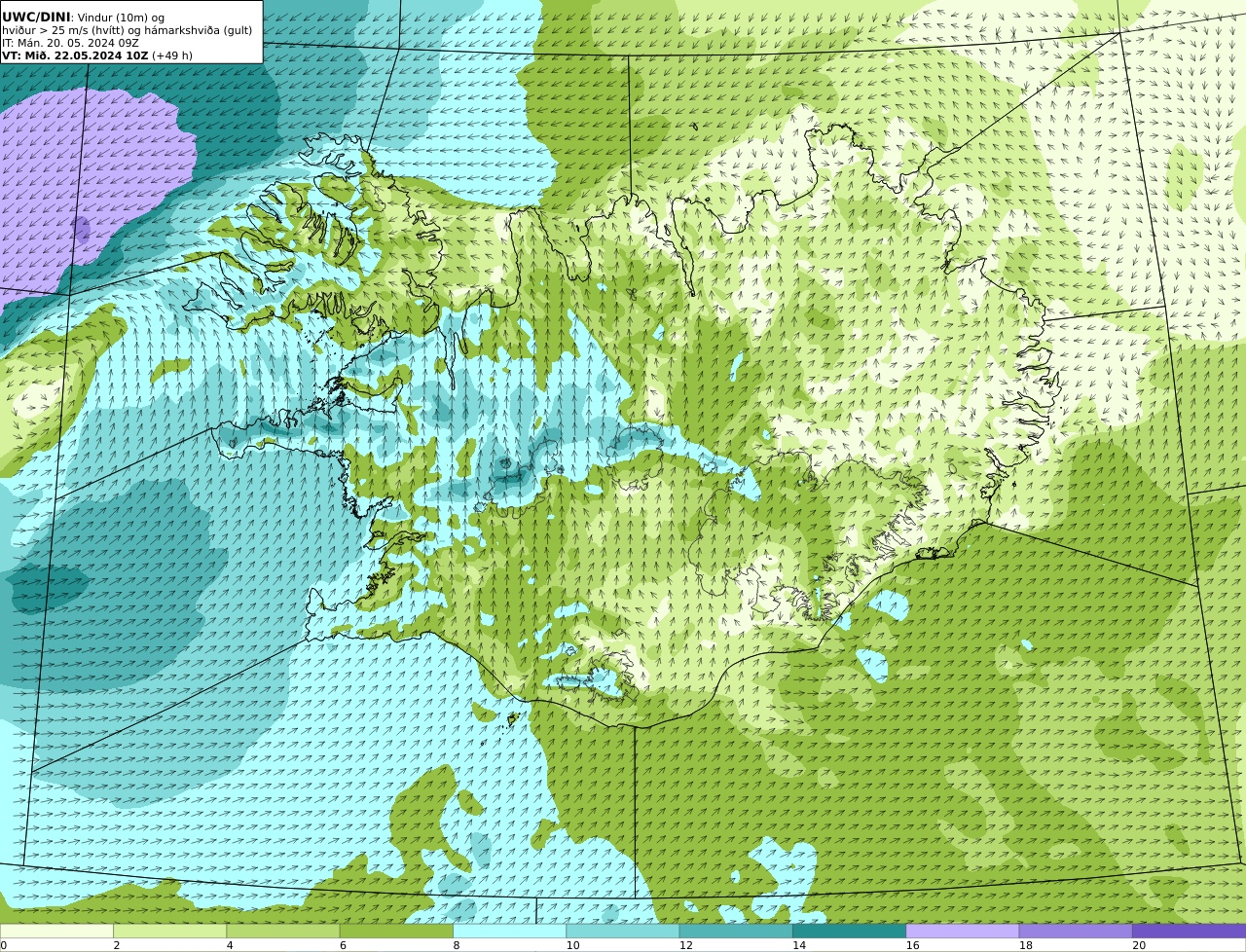Click the "20" scale label
This screenshot has width=1246, height=952.
[x=1139, y=945]
